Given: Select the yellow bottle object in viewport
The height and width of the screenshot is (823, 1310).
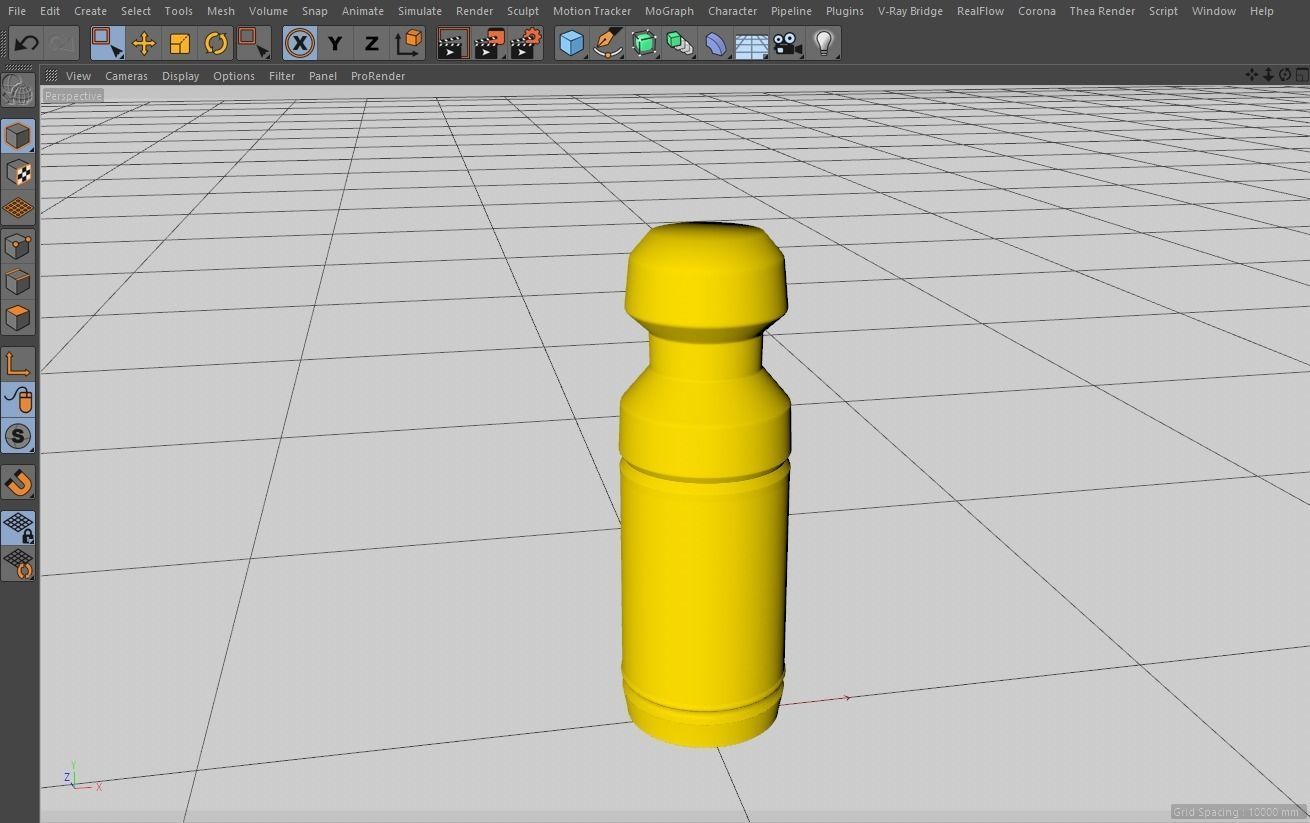Looking at the screenshot, I should [705, 484].
